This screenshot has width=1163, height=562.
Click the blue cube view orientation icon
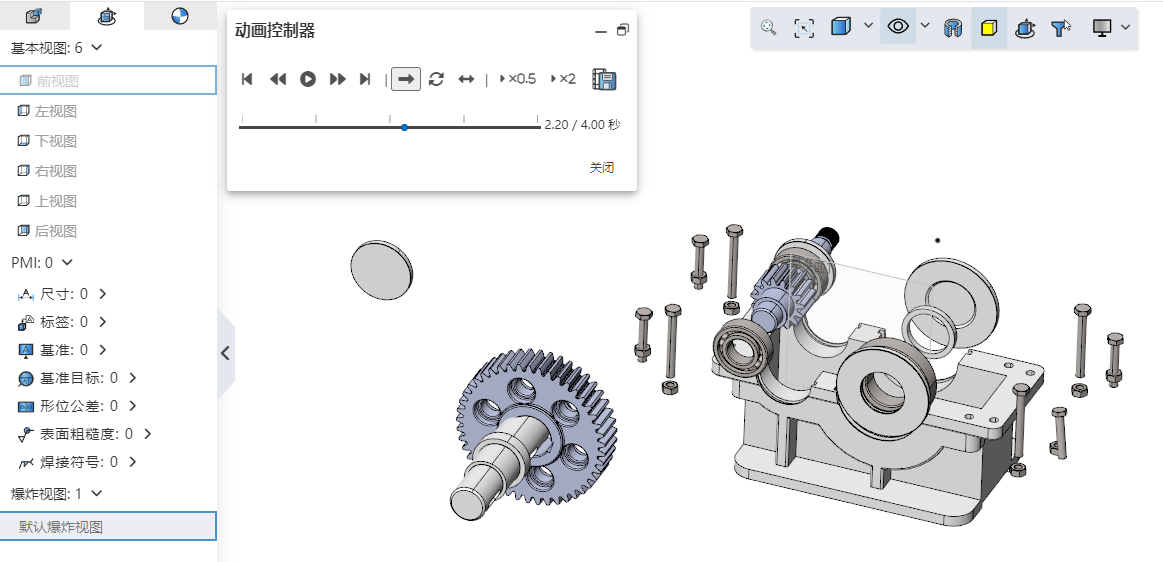click(x=840, y=27)
